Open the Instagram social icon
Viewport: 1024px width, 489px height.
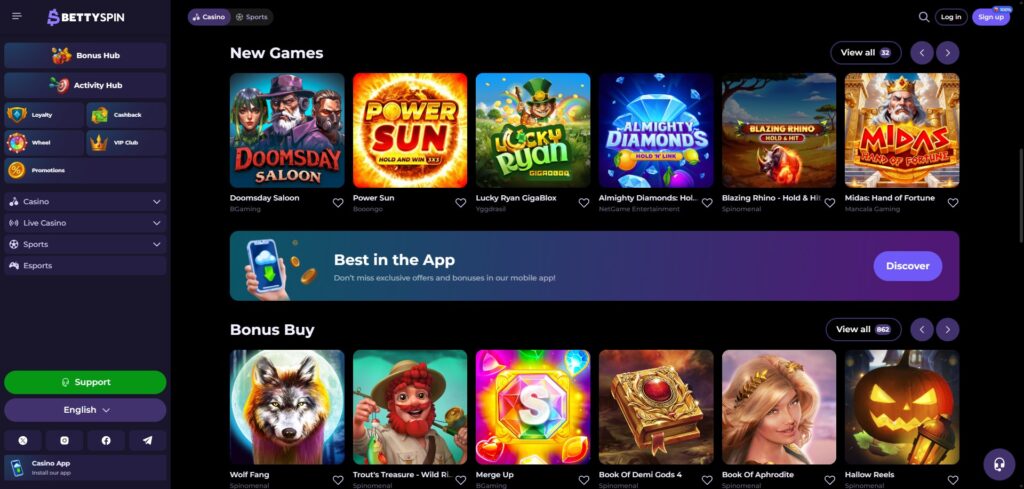[x=64, y=441]
